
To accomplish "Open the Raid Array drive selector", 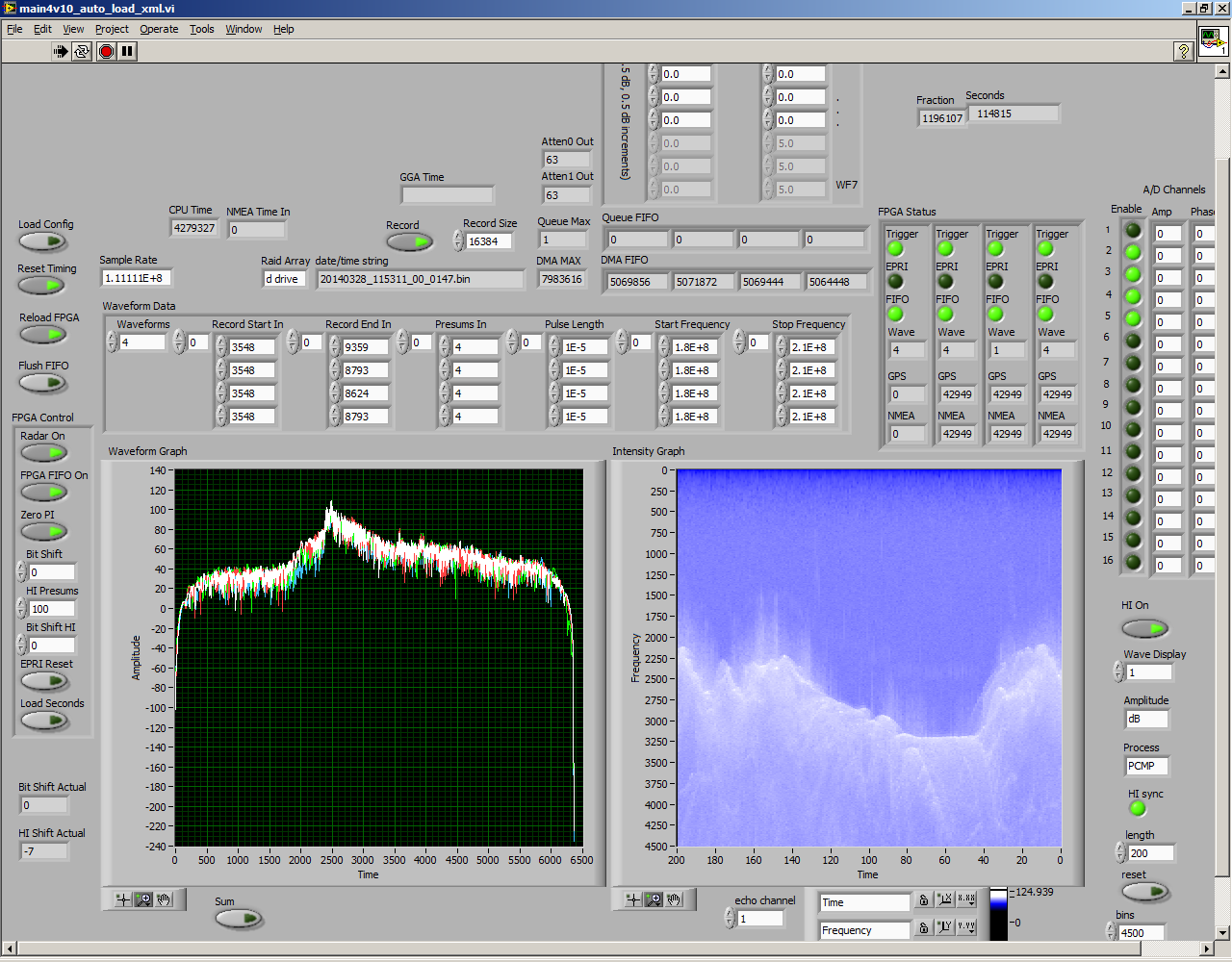I will pos(285,279).
